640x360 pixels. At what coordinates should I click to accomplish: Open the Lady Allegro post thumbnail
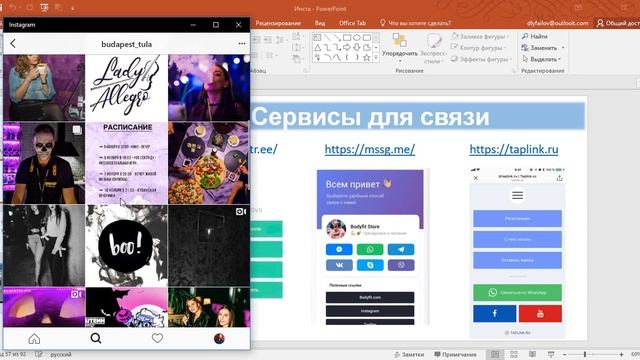[x=127, y=88]
